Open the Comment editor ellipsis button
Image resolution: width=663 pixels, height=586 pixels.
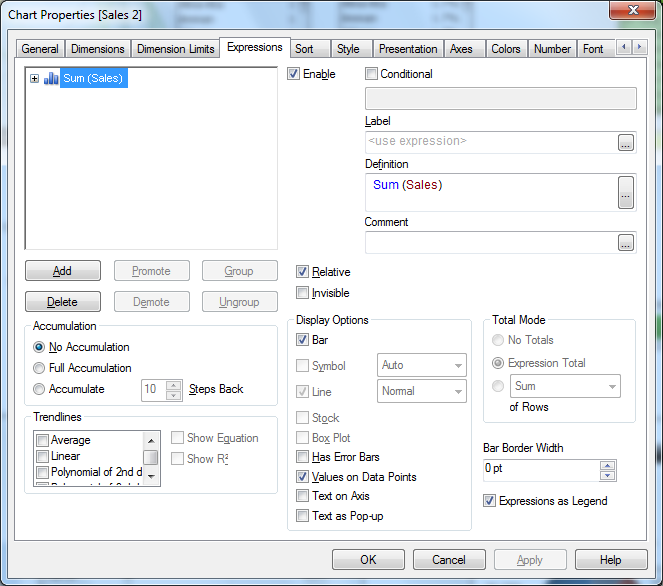click(x=626, y=243)
